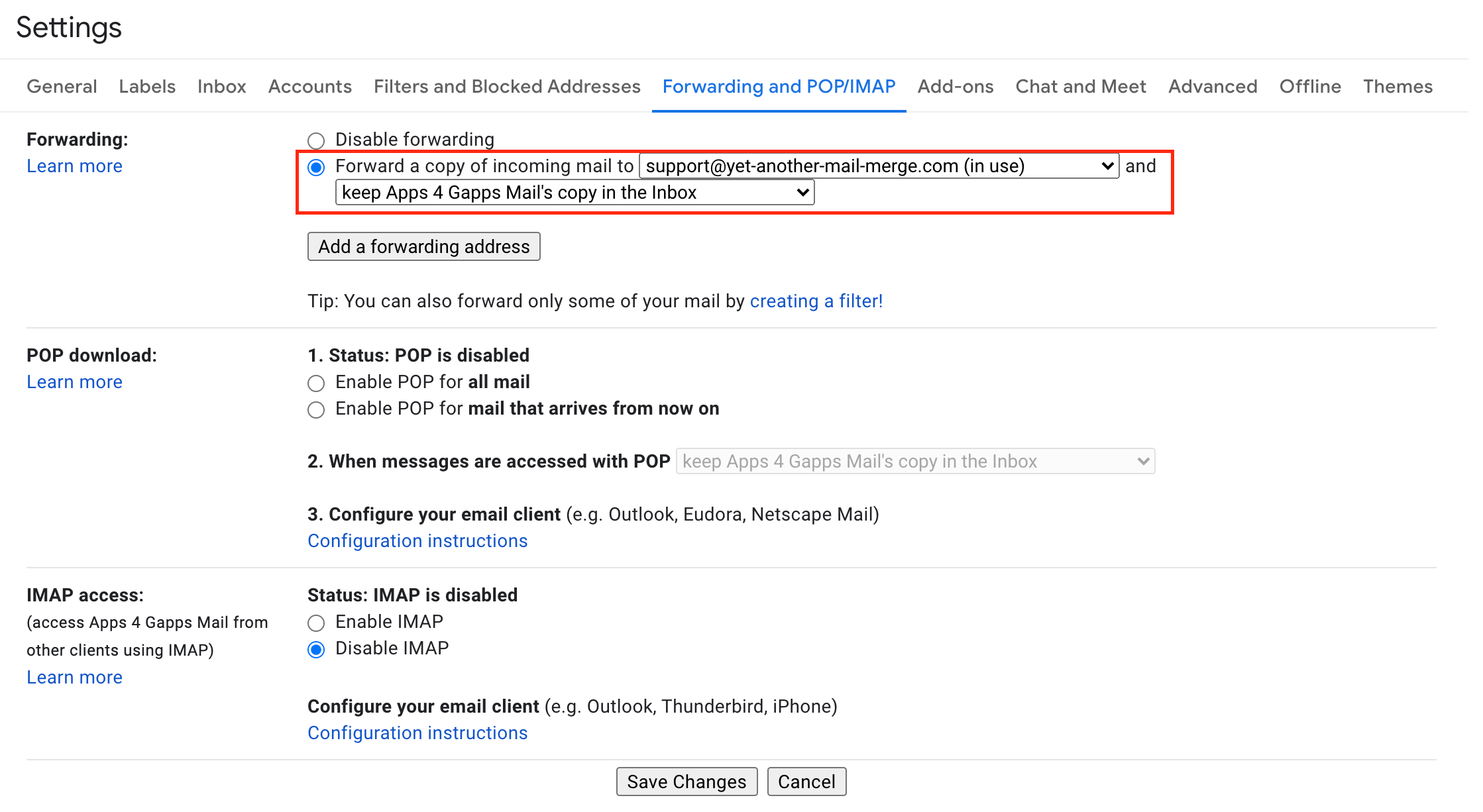The width and height of the screenshot is (1483, 812).
Task: Select Forward a copy of incoming mail option
Action: pyautogui.click(x=316, y=167)
